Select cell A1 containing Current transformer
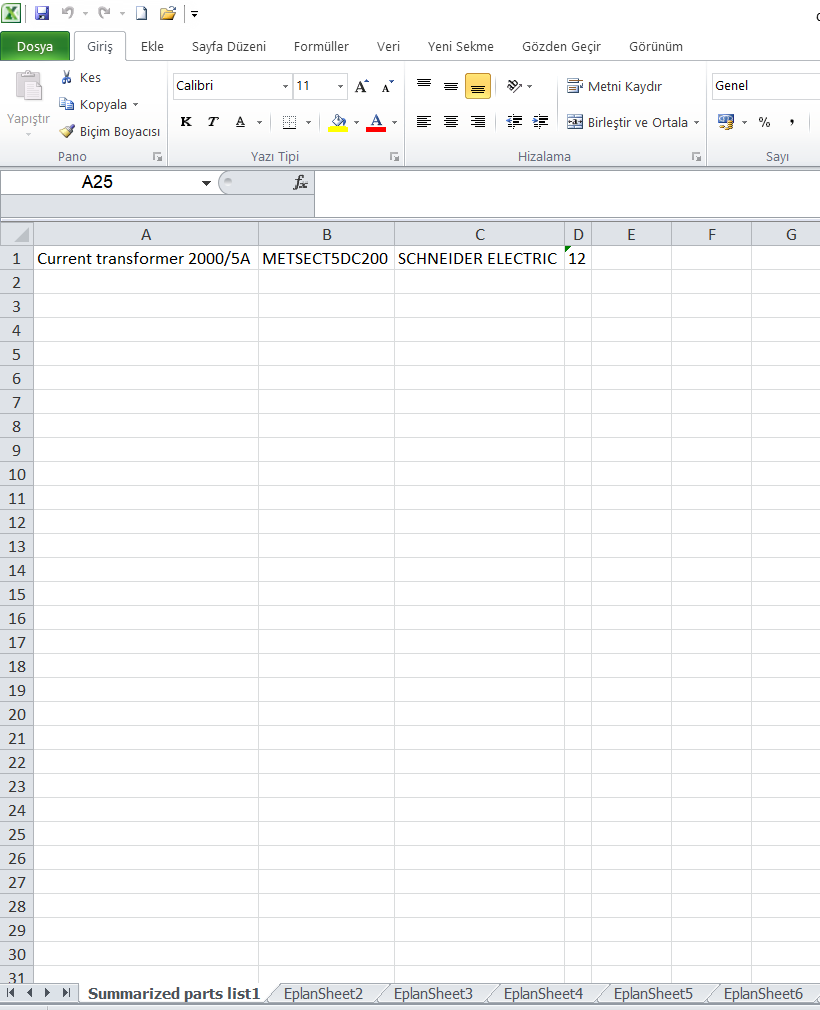 click(x=146, y=258)
